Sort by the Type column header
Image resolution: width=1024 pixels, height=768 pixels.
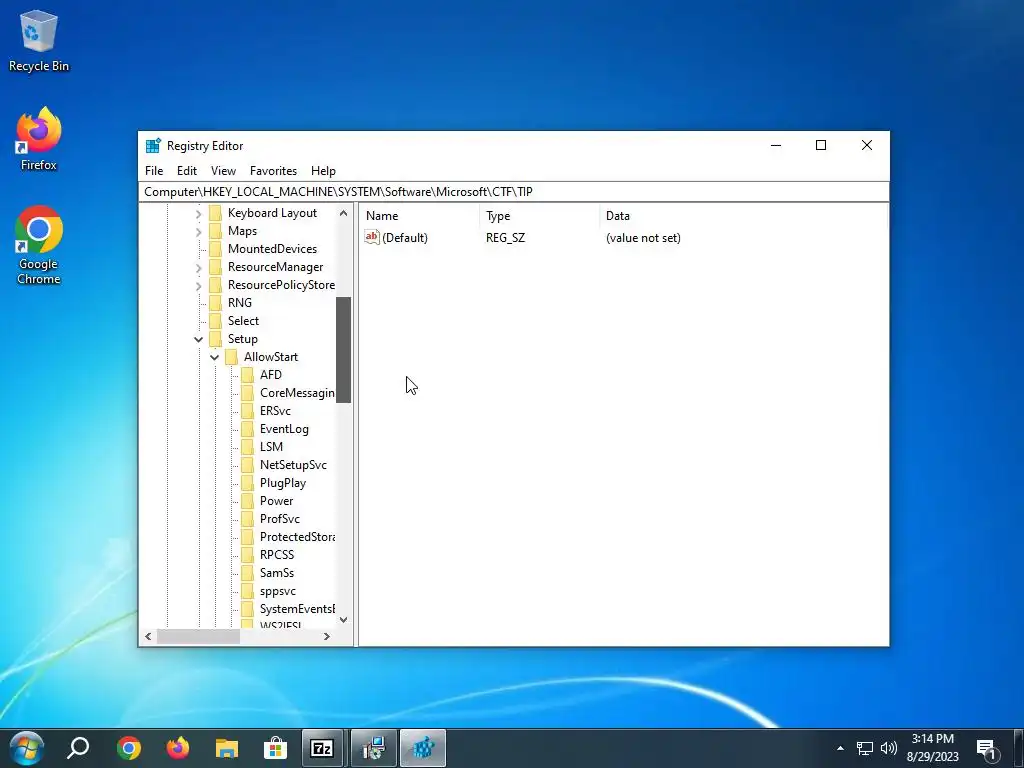click(x=539, y=216)
